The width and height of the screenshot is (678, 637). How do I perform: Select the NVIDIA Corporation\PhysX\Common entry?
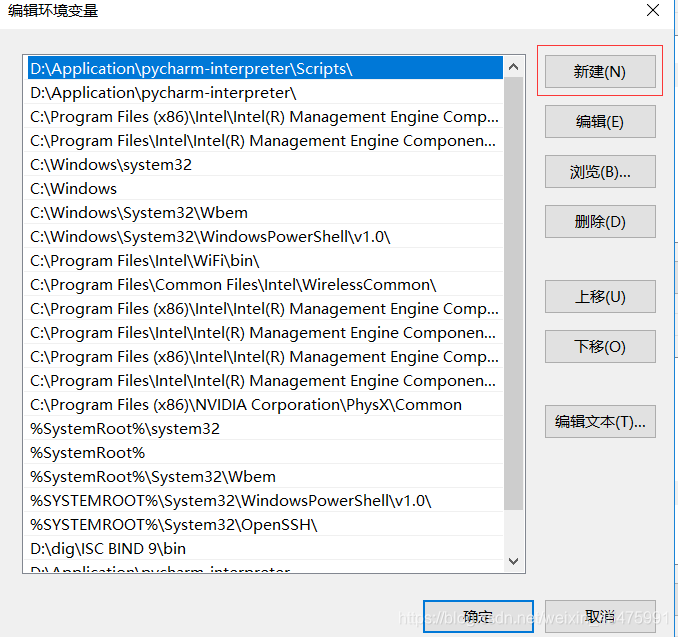point(265,404)
